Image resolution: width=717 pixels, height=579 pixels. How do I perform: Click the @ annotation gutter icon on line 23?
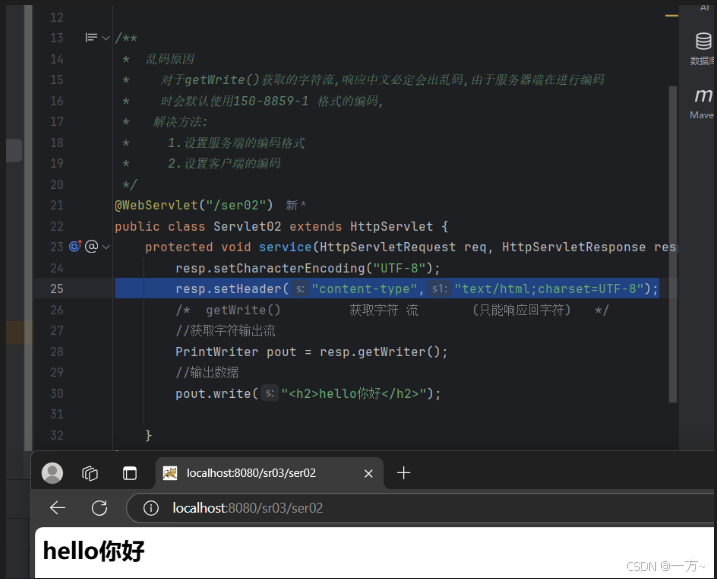91,247
